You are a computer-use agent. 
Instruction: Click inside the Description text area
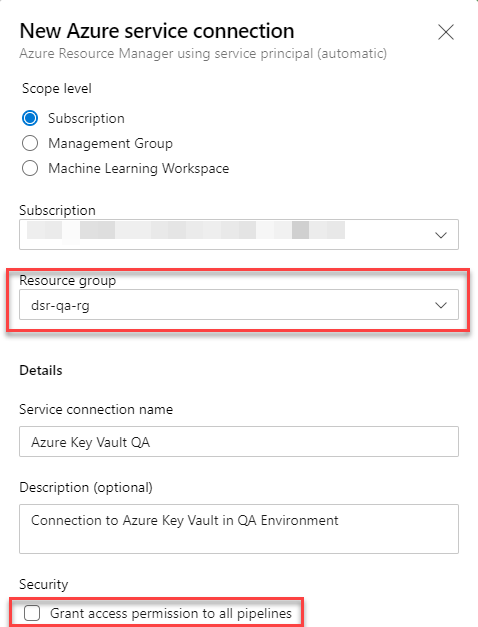[239, 529]
